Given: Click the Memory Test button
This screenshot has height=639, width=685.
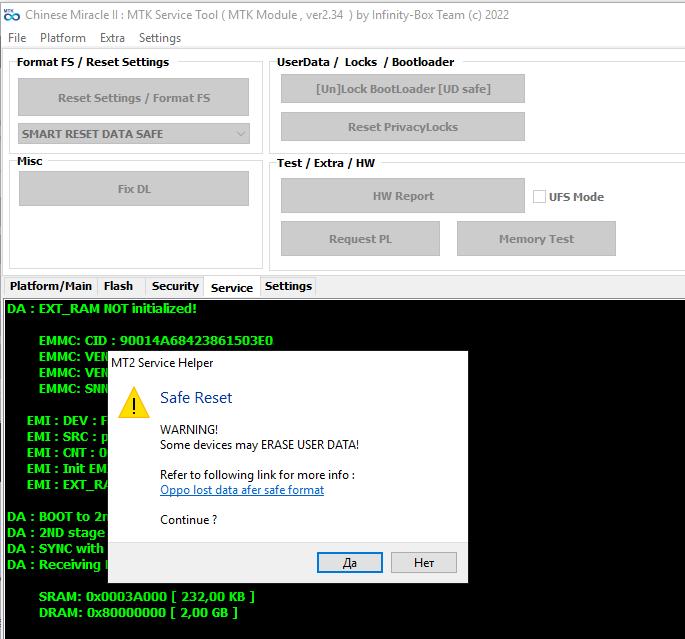Looking at the screenshot, I should [536, 238].
